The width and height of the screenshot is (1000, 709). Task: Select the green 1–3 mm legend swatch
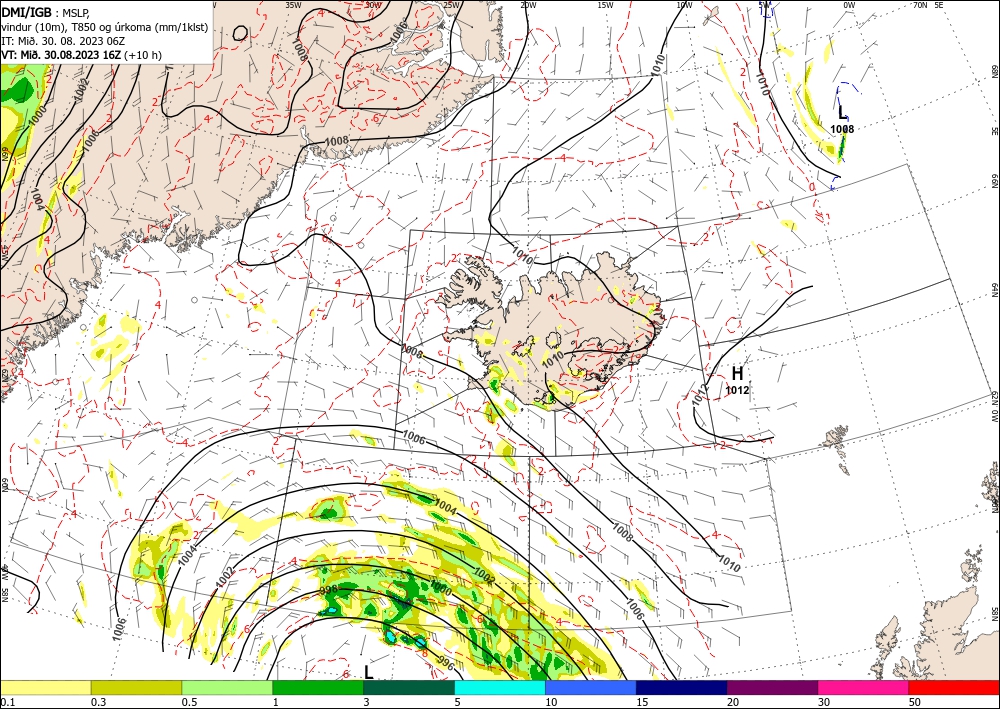pyautogui.click(x=318, y=687)
